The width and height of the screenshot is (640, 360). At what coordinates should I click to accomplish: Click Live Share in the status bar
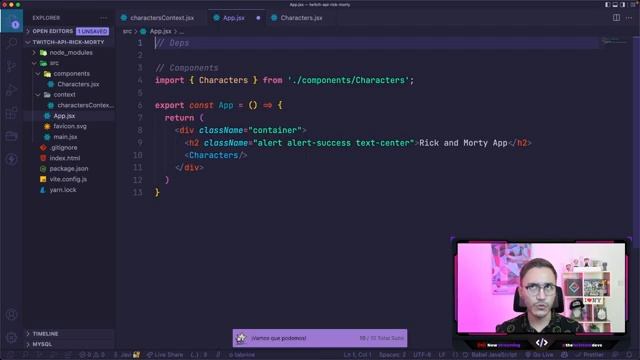coord(165,355)
